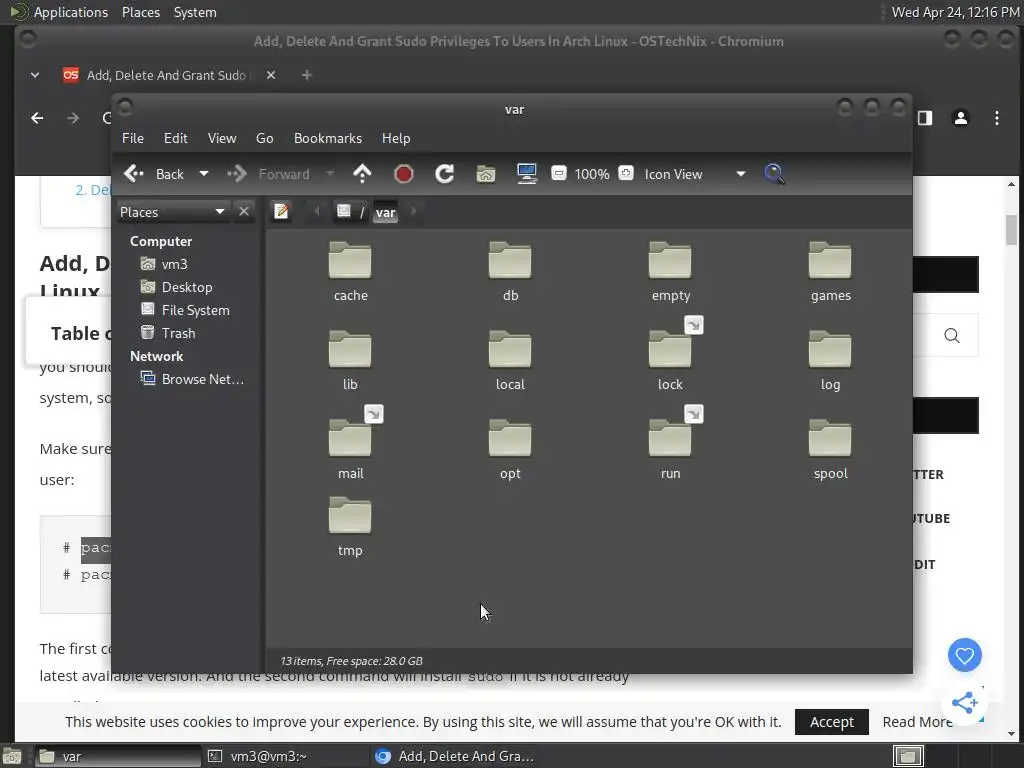This screenshot has height=768, width=1024.
Task: Select the empty folder icon
Action: tap(670, 261)
